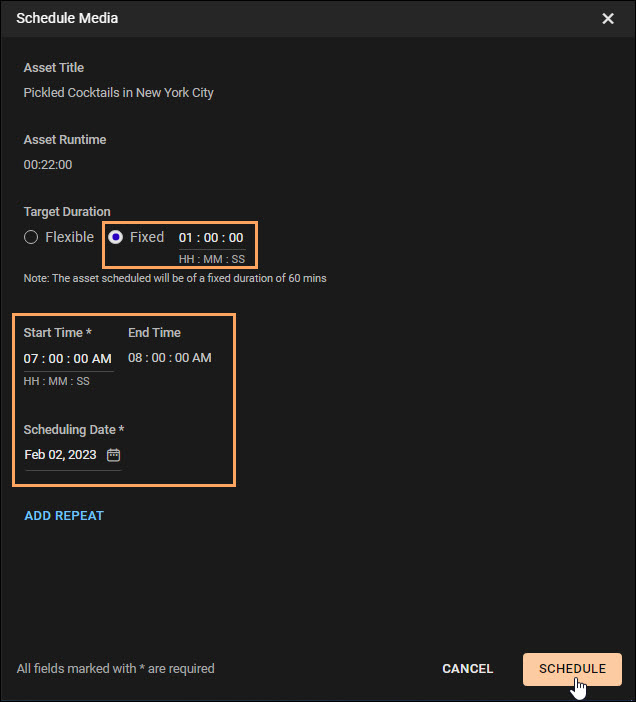This screenshot has width=636, height=702.
Task: Click the hours segment of the Fixed duration
Action: (x=185, y=237)
